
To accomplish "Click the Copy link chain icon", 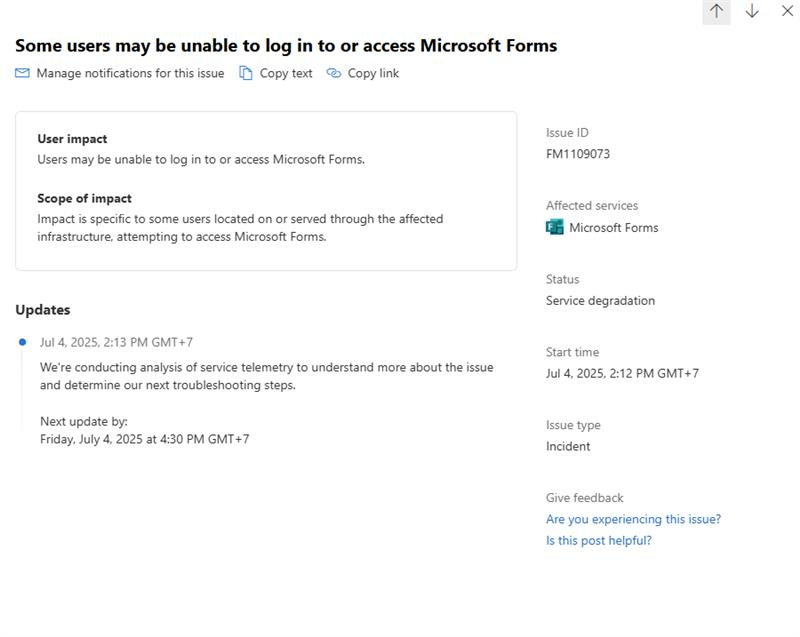I will tap(331, 72).
